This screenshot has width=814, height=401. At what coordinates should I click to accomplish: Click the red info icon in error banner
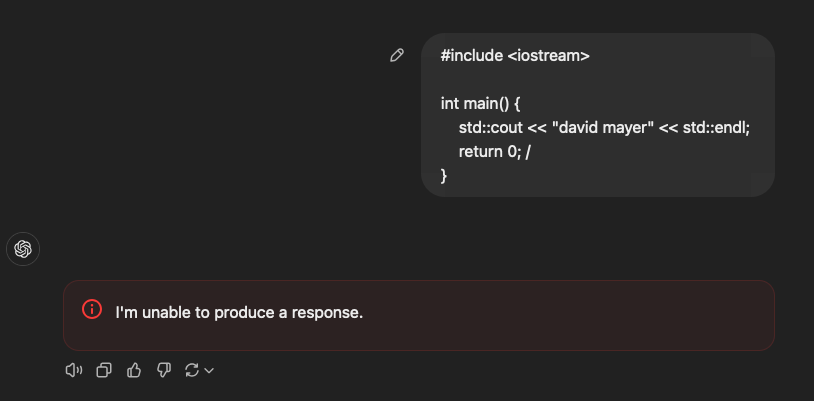pyautogui.click(x=92, y=309)
